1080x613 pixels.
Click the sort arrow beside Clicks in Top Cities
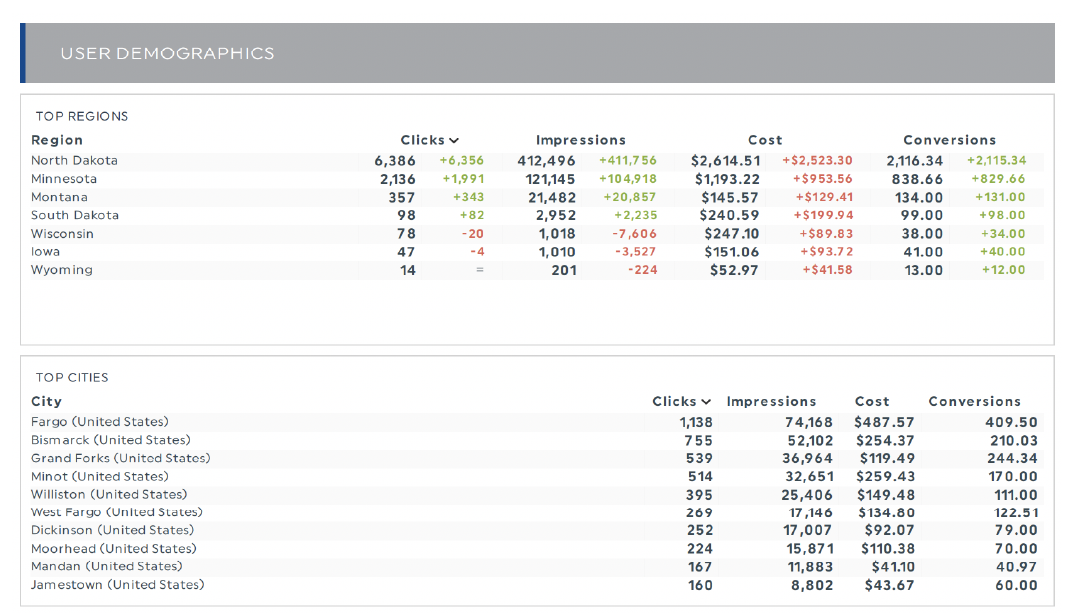pos(706,402)
